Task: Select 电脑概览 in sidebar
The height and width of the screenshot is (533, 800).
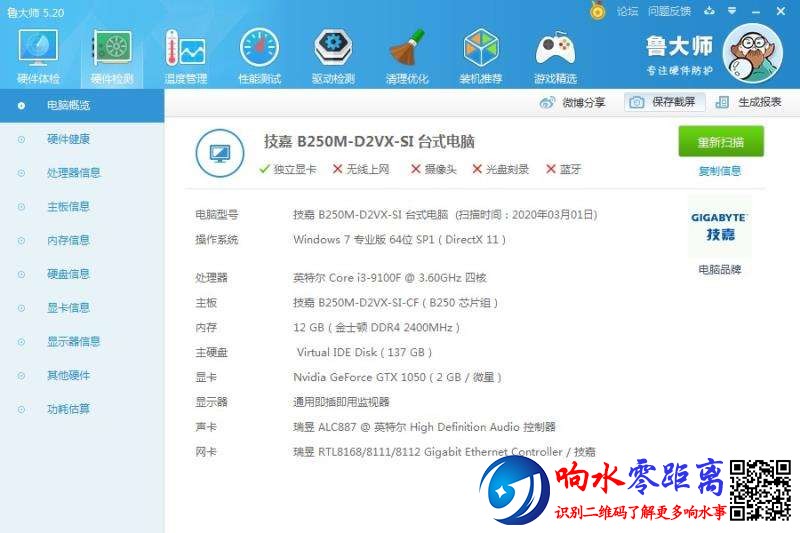Action: coord(82,106)
